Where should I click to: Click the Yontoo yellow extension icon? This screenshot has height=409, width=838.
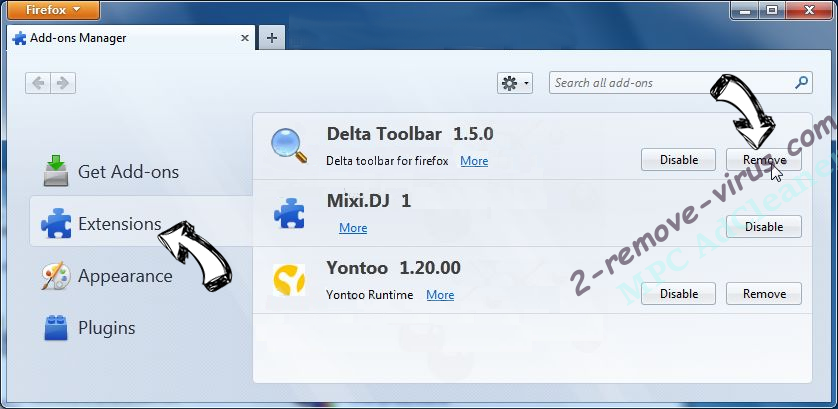(x=289, y=280)
